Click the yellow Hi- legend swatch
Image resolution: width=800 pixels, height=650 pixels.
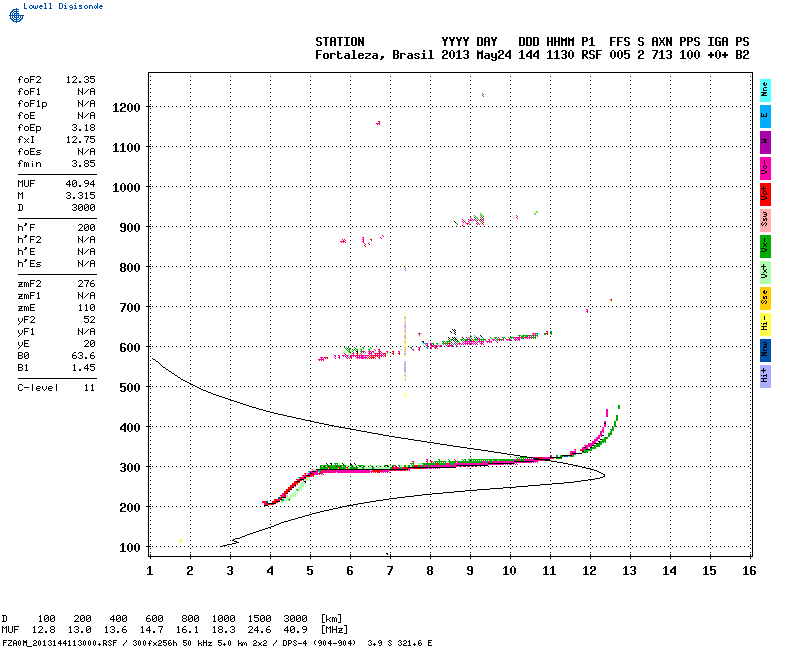pyautogui.click(x=764, y=324)
